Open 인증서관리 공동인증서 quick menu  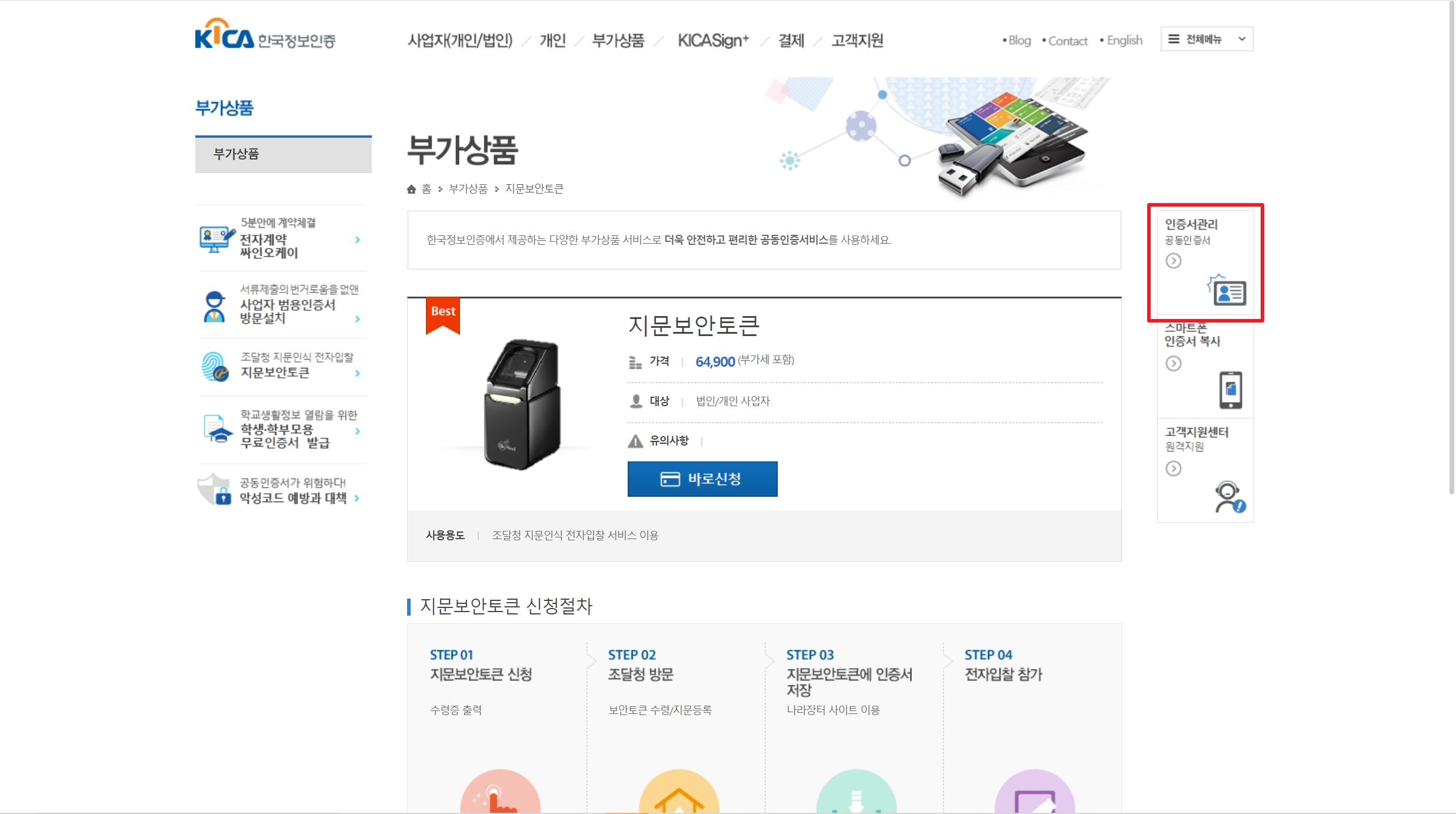point(1205,263)
